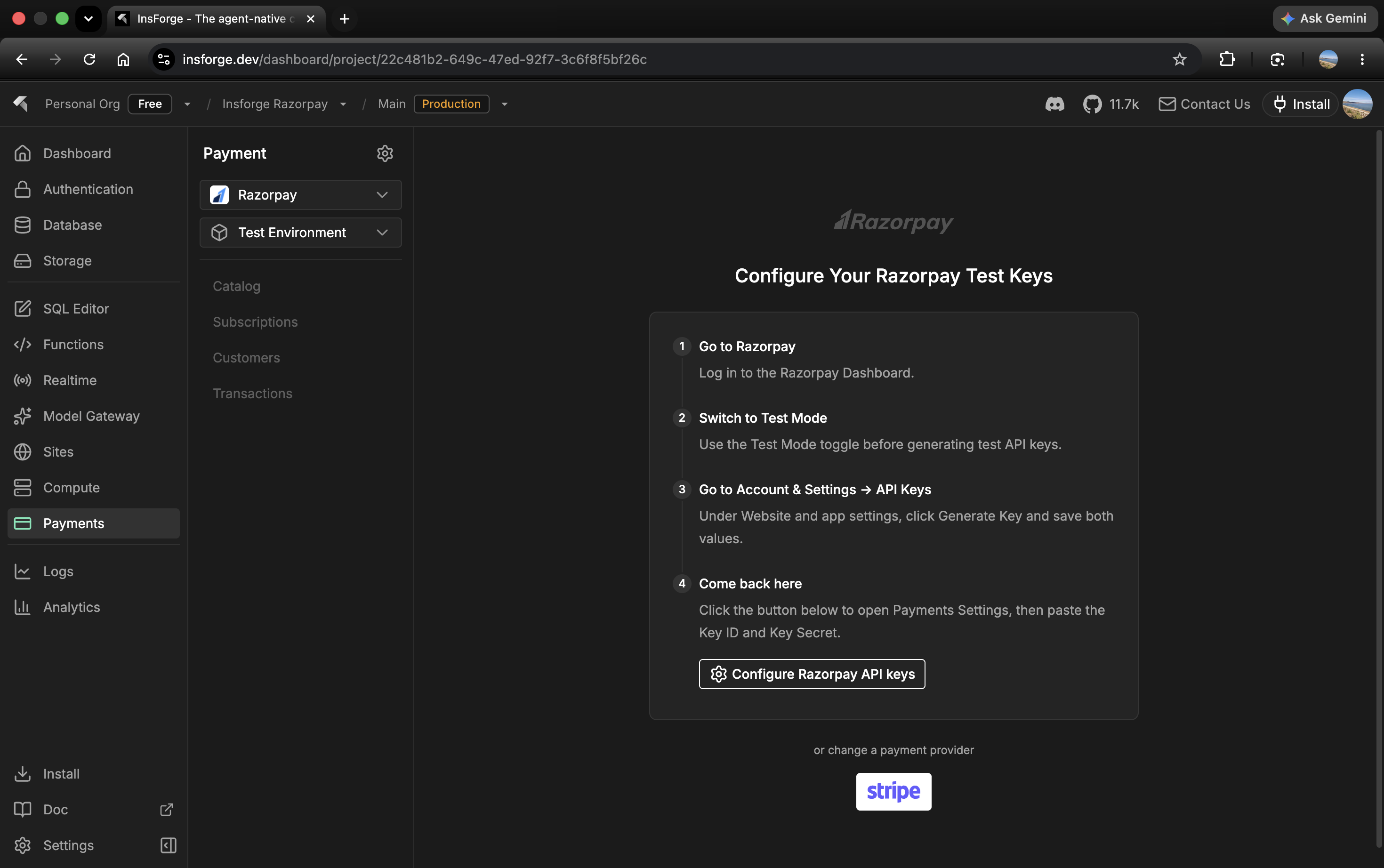Select Subscriptions in Payment panel
The image size is (1384, 868).
pos(256,322)
